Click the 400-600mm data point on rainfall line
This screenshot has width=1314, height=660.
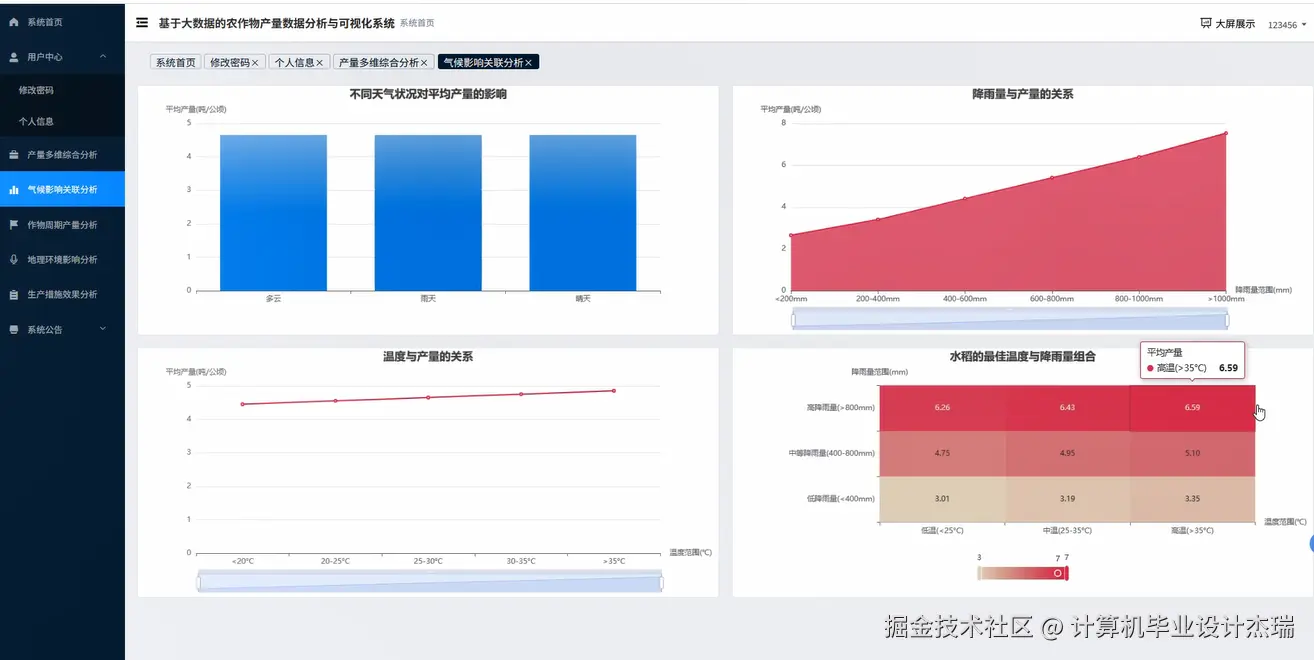pos(965,198)
